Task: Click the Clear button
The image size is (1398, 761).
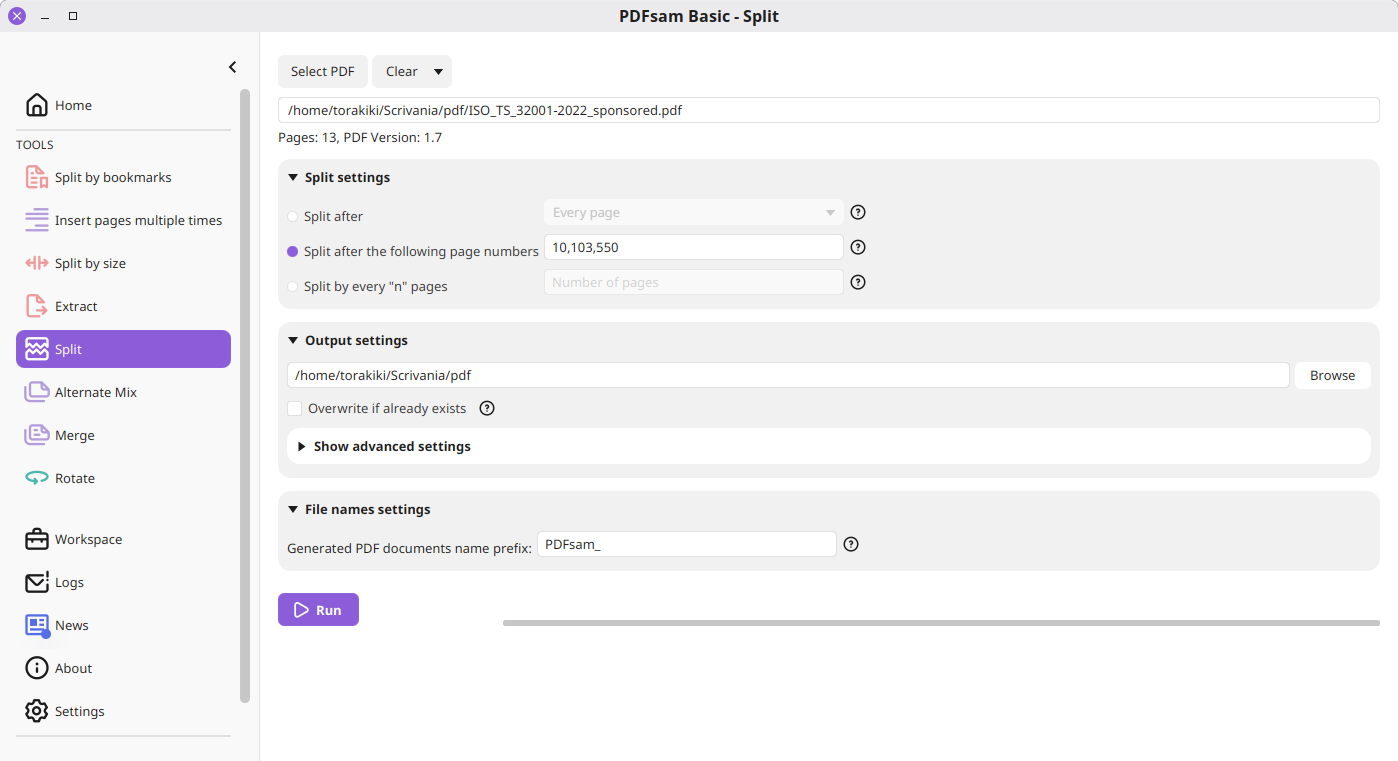Action: click(x=401, y=72)
